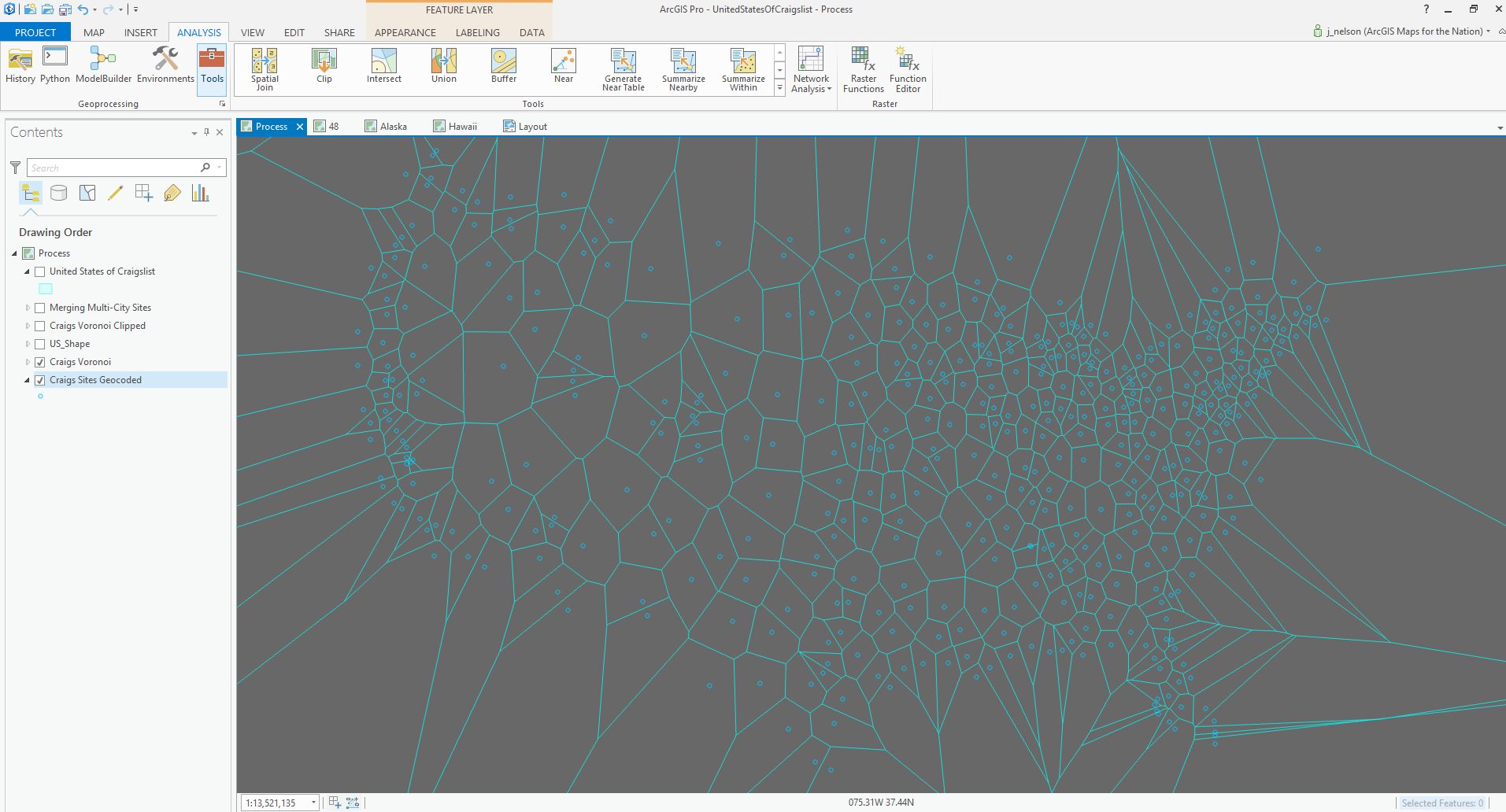
Task: Open Network Analysis dropdown
Action: click(811, 70)
